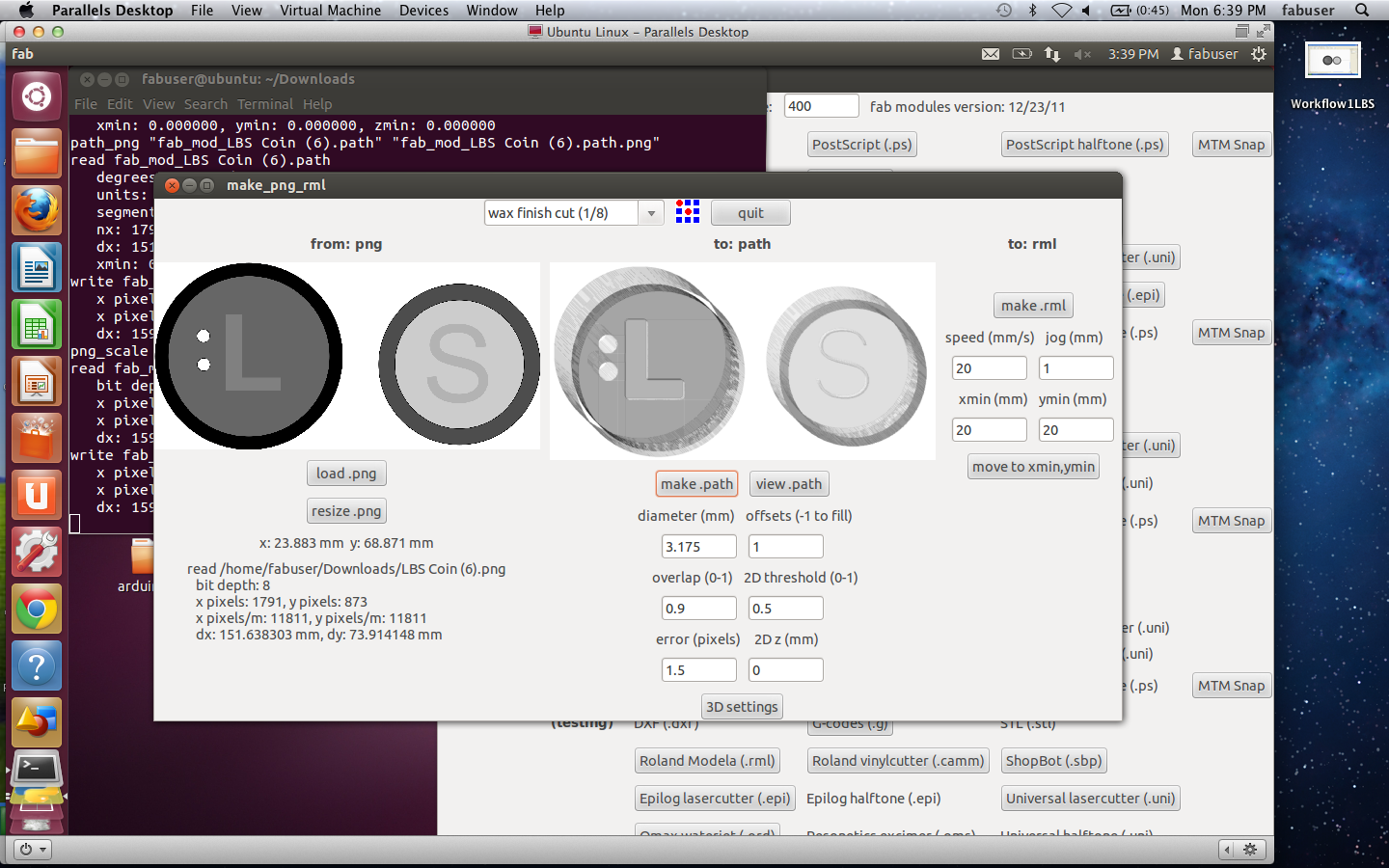
Task: Open the Terminal's Search menu
Action: (205, 103)
